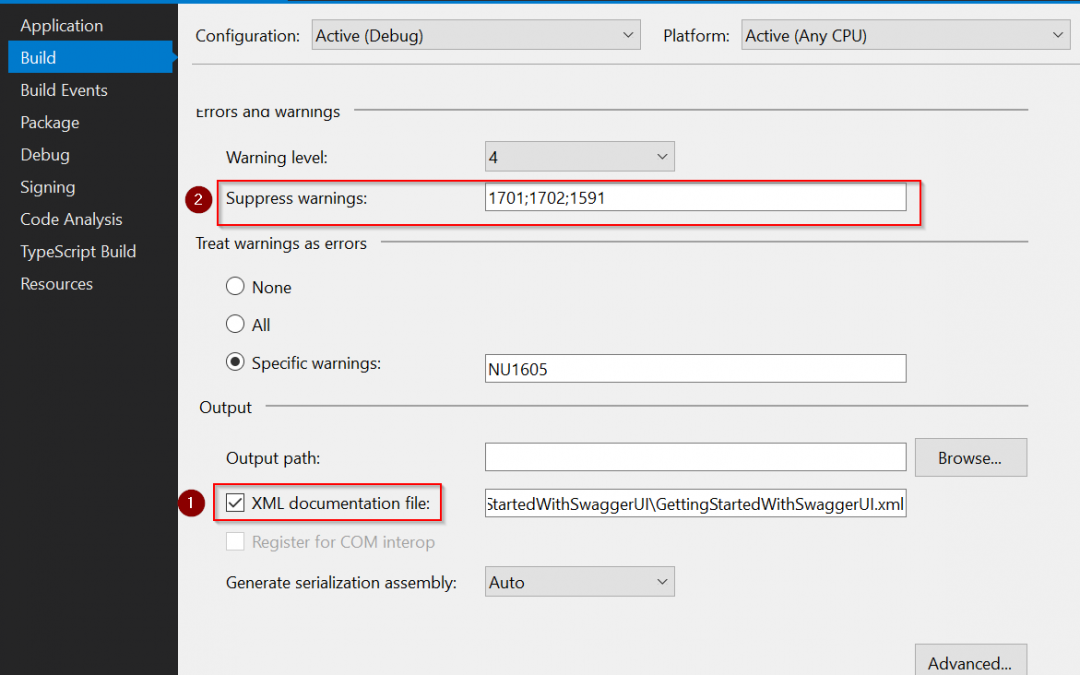This screenshot has height=675, width=1080.
Task: Go to the Signing tab
Action: pos(48,187)
